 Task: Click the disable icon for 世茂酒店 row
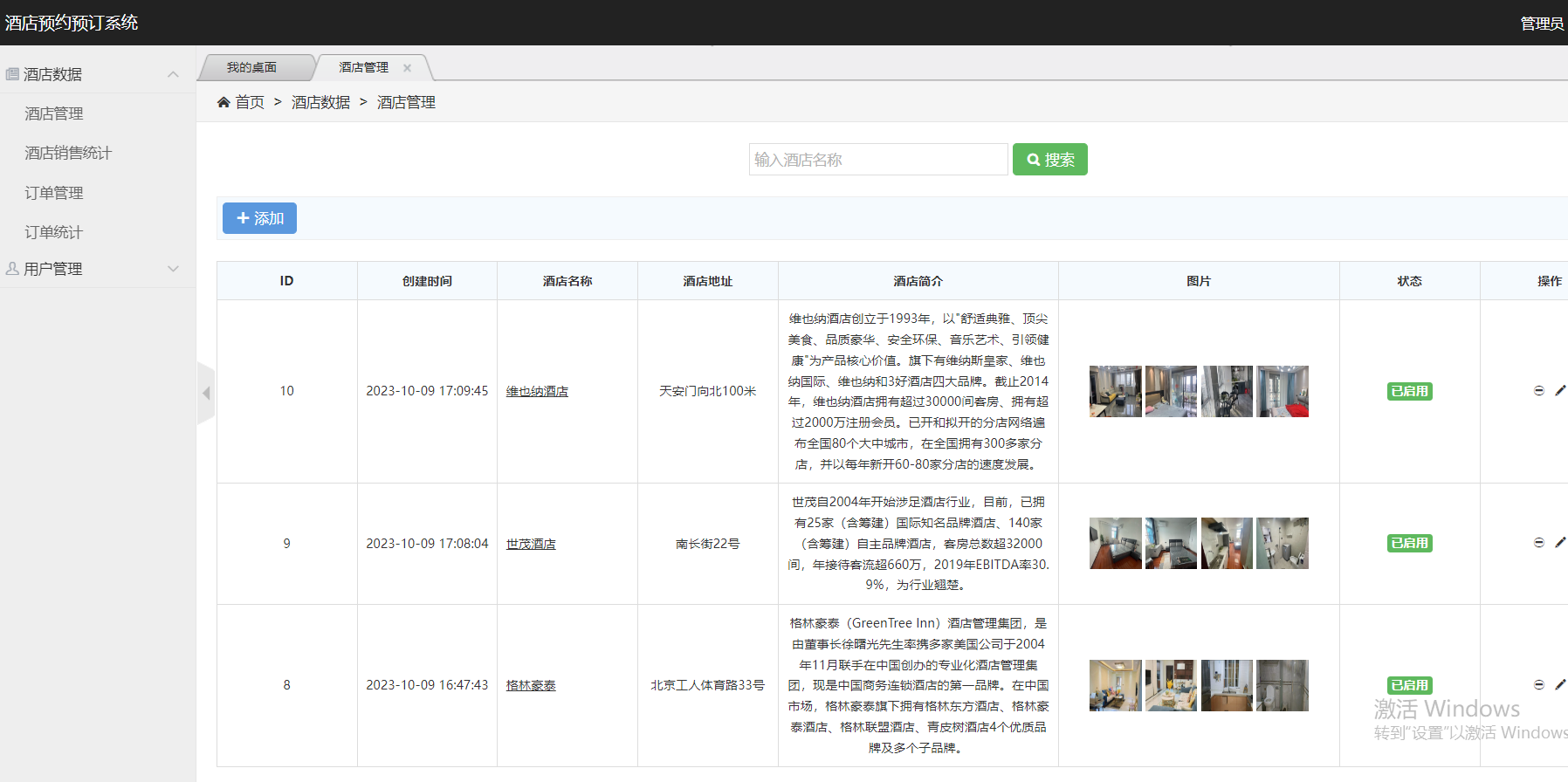pyautogui.click(x=1539, y=543)
